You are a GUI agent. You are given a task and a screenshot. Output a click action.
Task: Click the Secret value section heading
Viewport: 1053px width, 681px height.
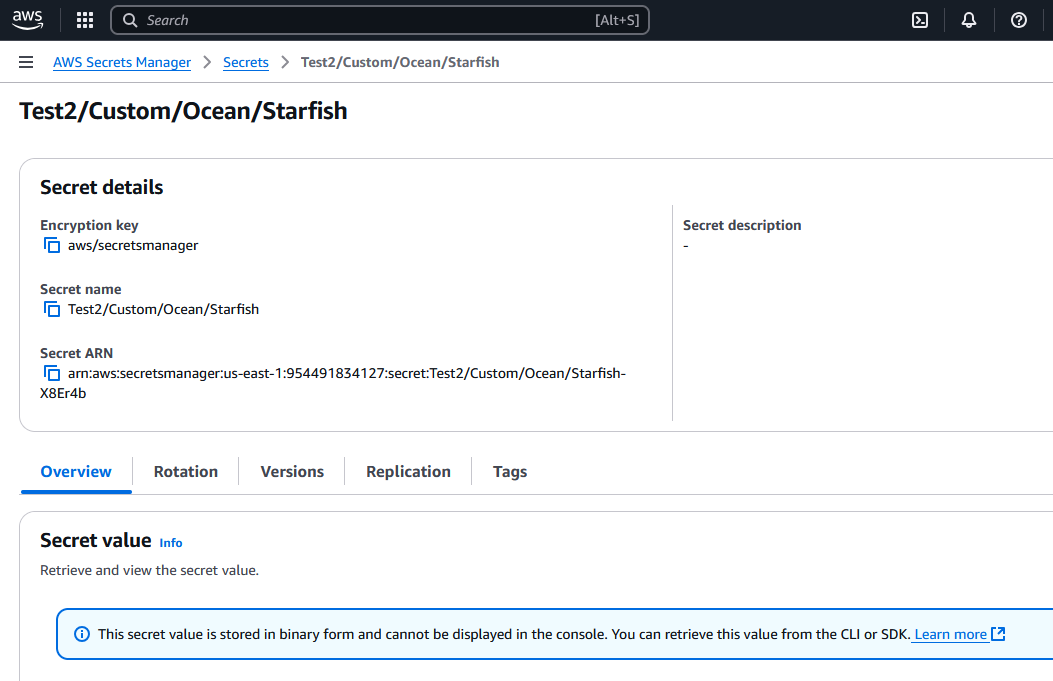[95, 541]
